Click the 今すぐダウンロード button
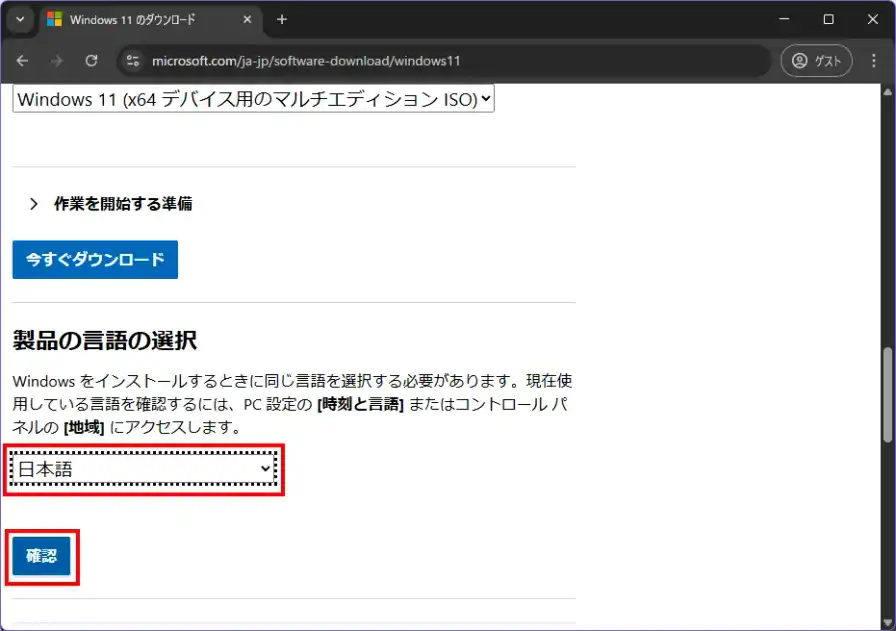Screen dimensions: 896x631 95,260
